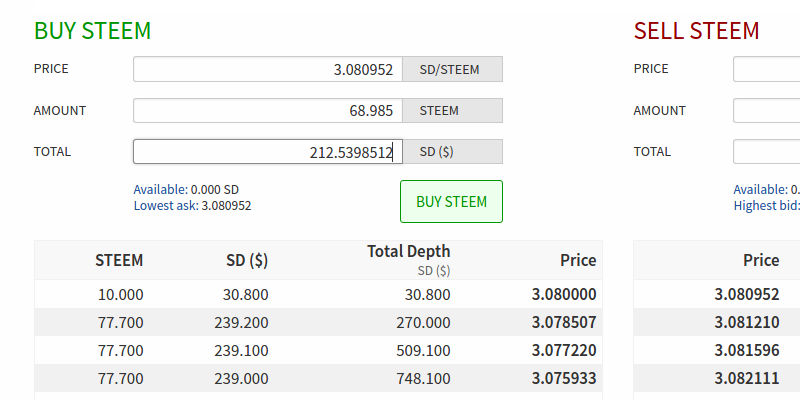Select buy order price 3.075933
This screenshot has height=400, width=800.
pos(564,378)
